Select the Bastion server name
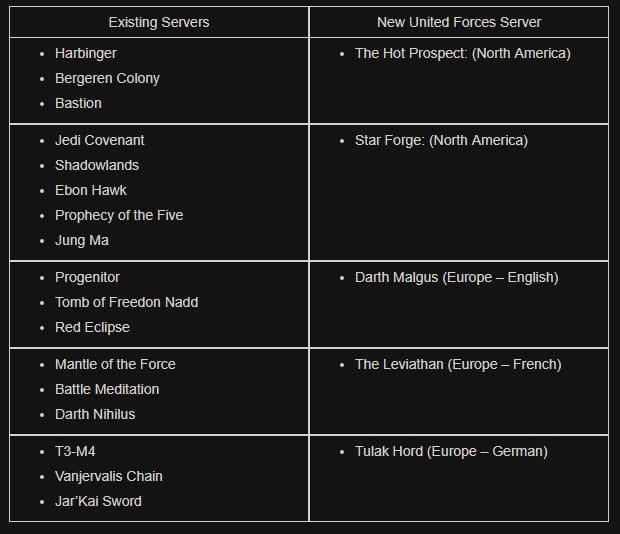The image size is (620, 534). click(x=78, y=103)
